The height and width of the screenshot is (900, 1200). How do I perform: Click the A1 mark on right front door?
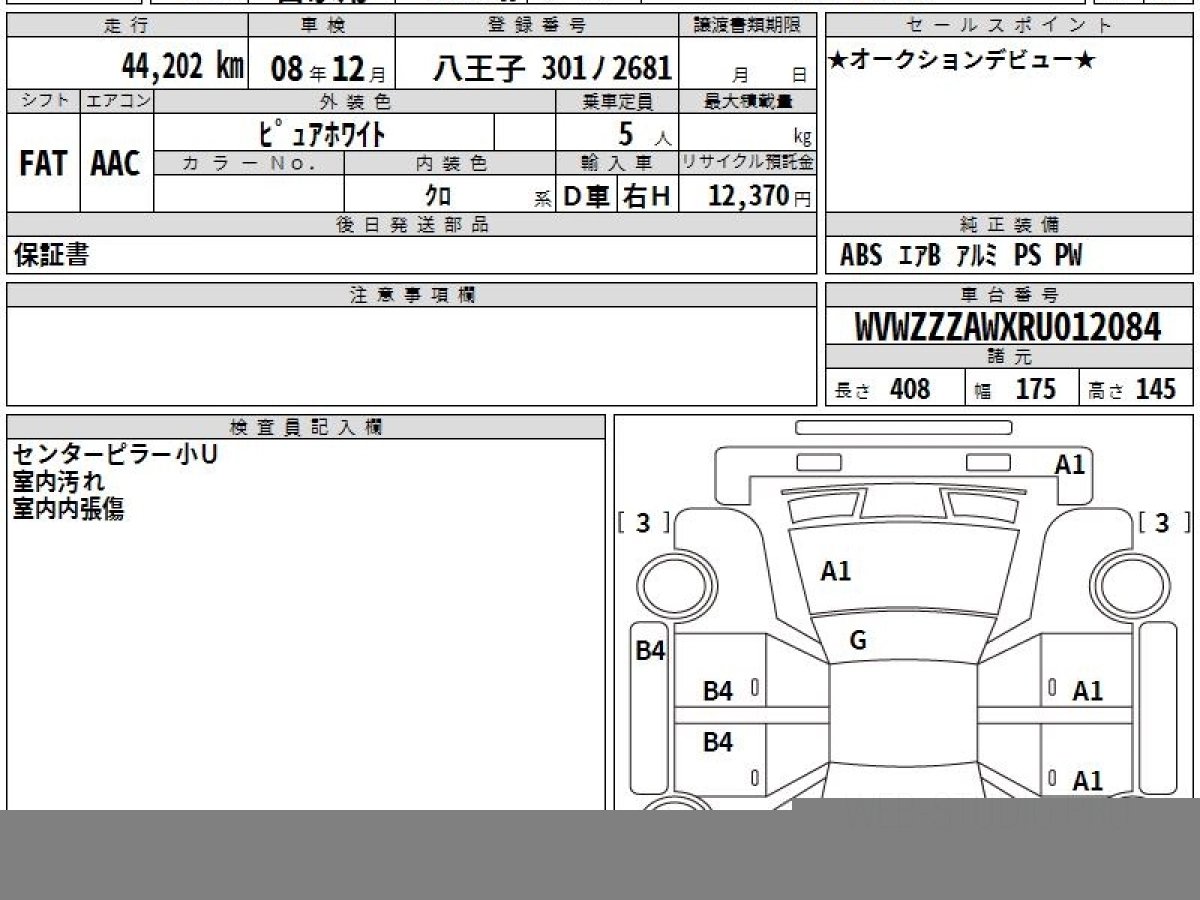tap(1087, 690)
